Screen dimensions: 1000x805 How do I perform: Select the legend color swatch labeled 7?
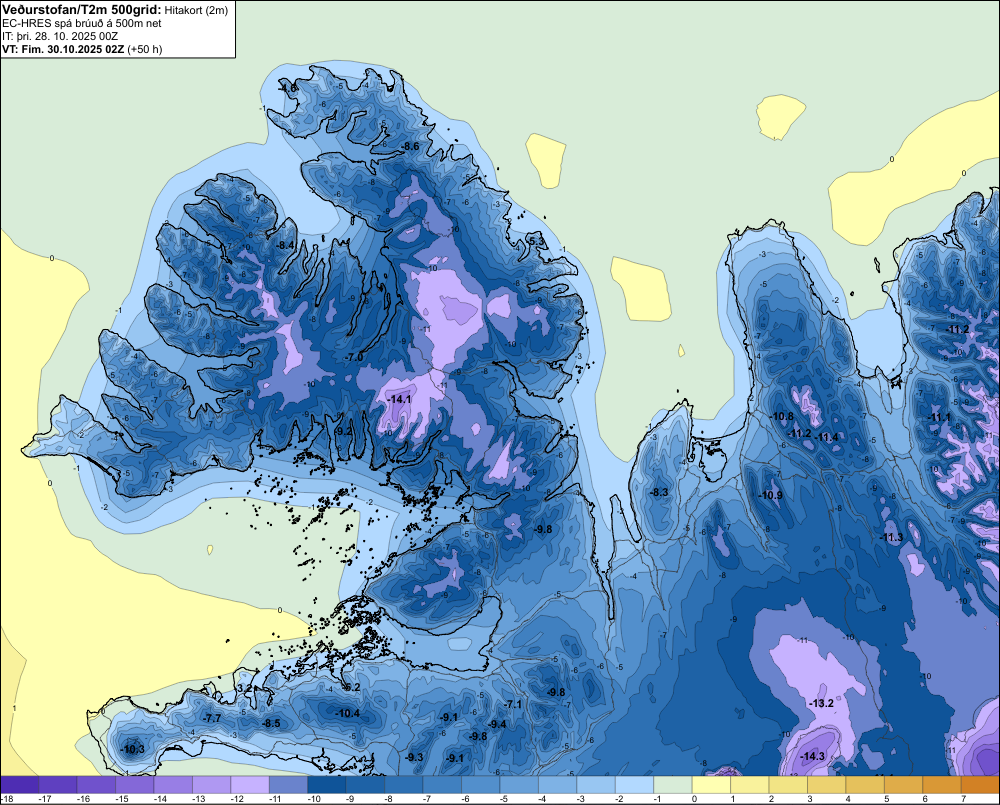980,784
